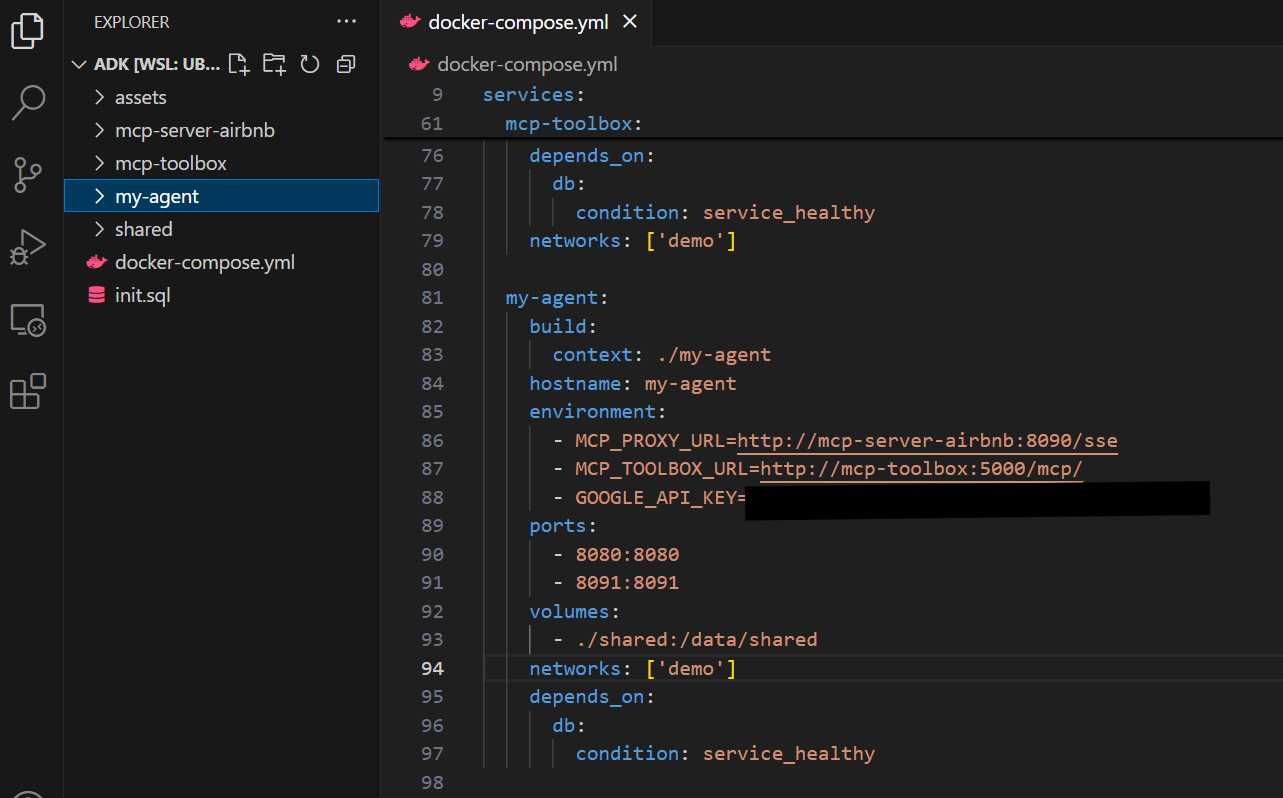Expand the mcp-server-airbnb folder

click(99, 130)
